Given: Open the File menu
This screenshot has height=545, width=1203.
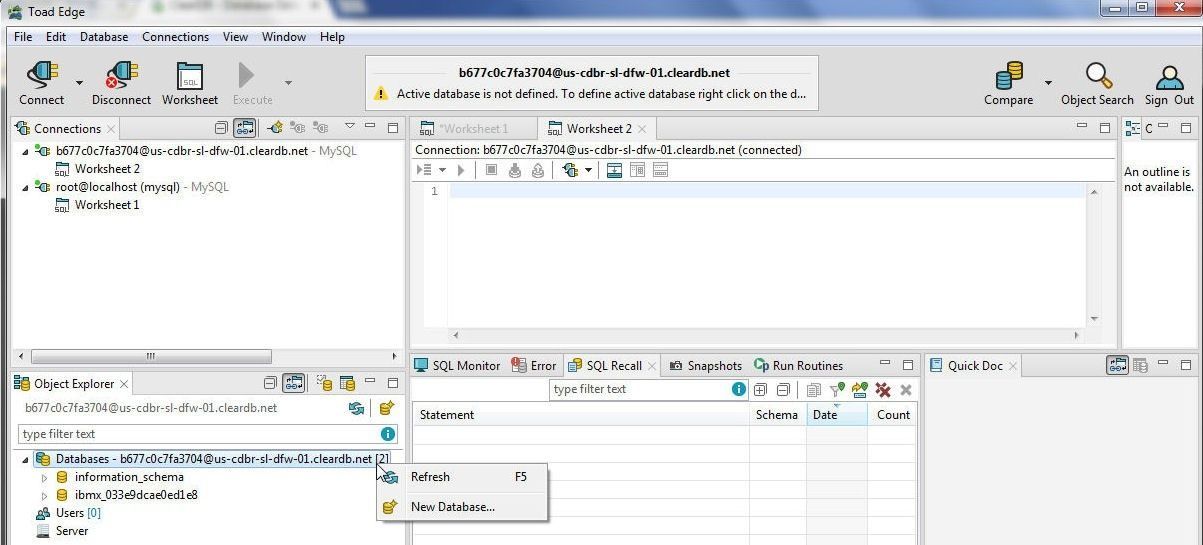Looking at the screenshot, I should tap(23, 37).
